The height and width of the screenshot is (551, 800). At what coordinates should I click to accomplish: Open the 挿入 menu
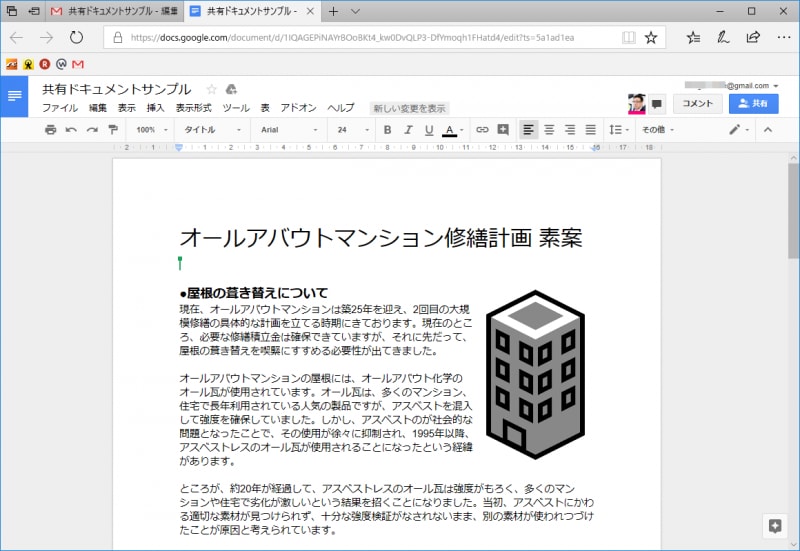tap(155, 108)
